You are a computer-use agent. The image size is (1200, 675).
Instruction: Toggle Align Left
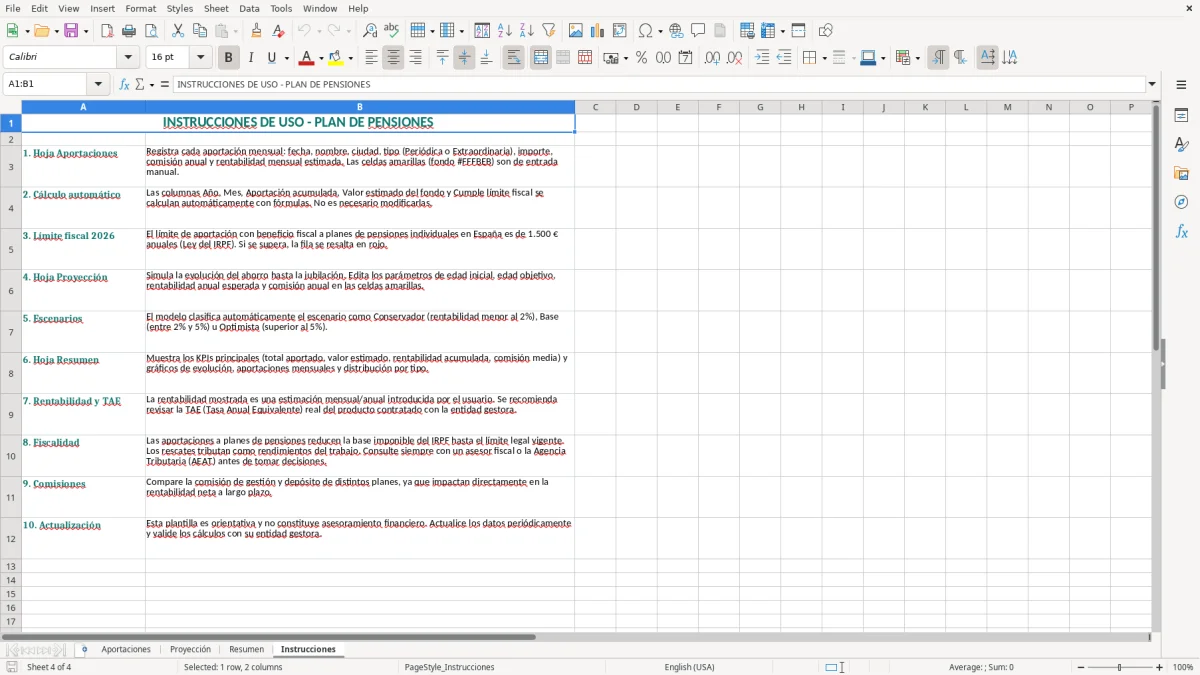coord(371,58)
